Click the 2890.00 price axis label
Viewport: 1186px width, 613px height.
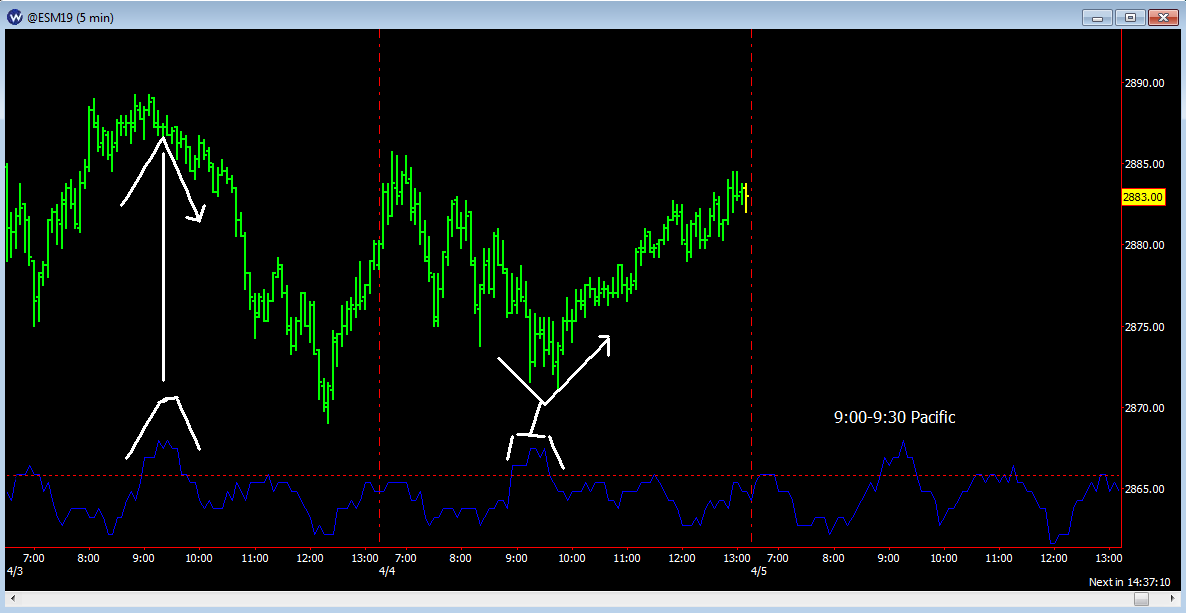[x=1144, y=82]
